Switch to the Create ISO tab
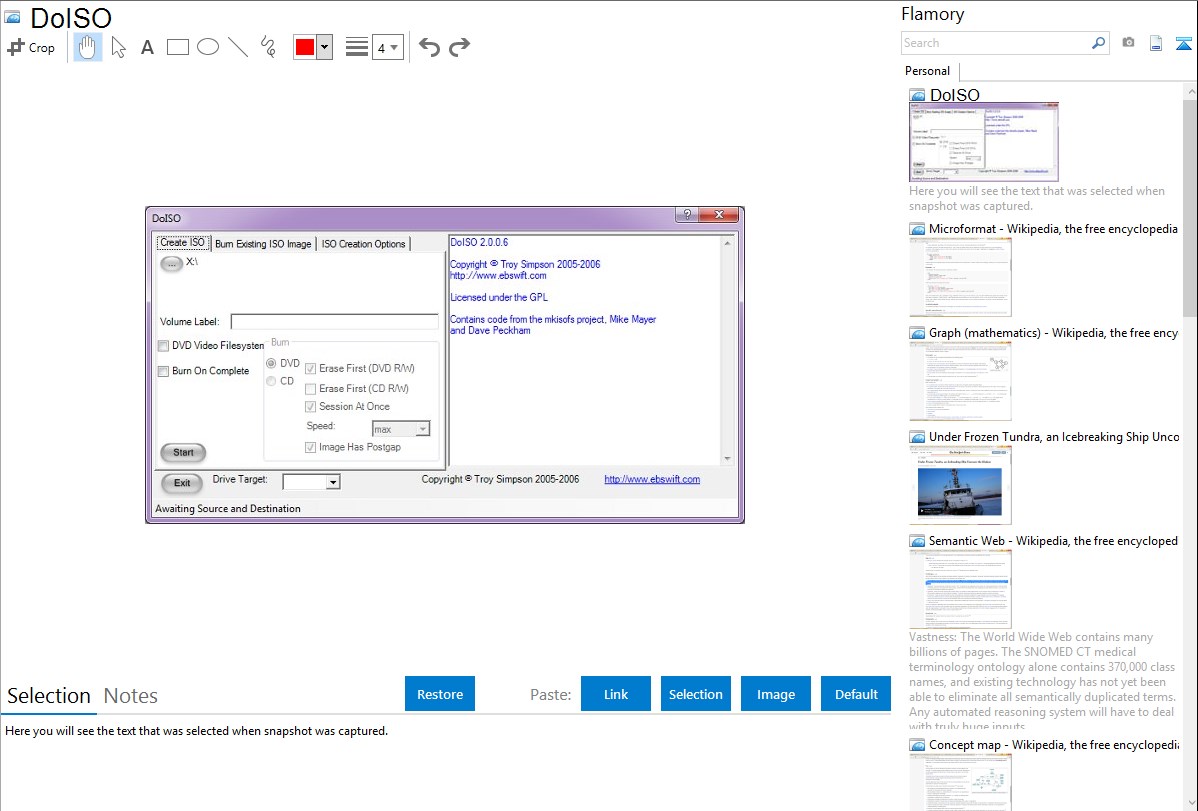Viewport: 1198px width, 811px height. tap(183, 242)
